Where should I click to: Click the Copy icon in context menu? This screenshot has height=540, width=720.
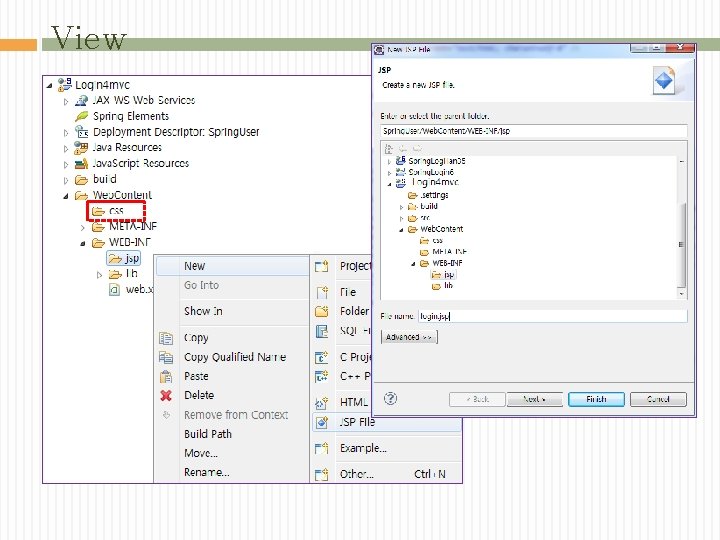coord(166,338)
